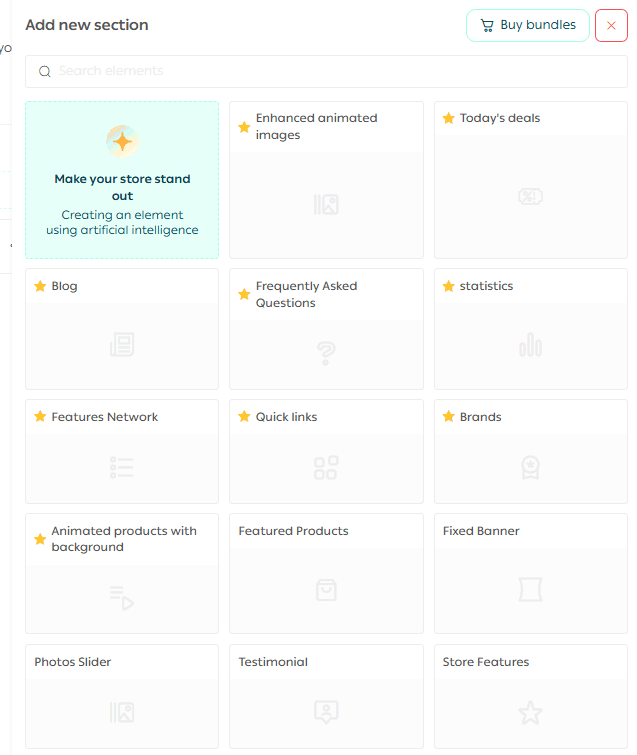The width and height of the screenshot is (637, 755).
Task: Click the magnifier icon in search bar
Action: point(44,71)
